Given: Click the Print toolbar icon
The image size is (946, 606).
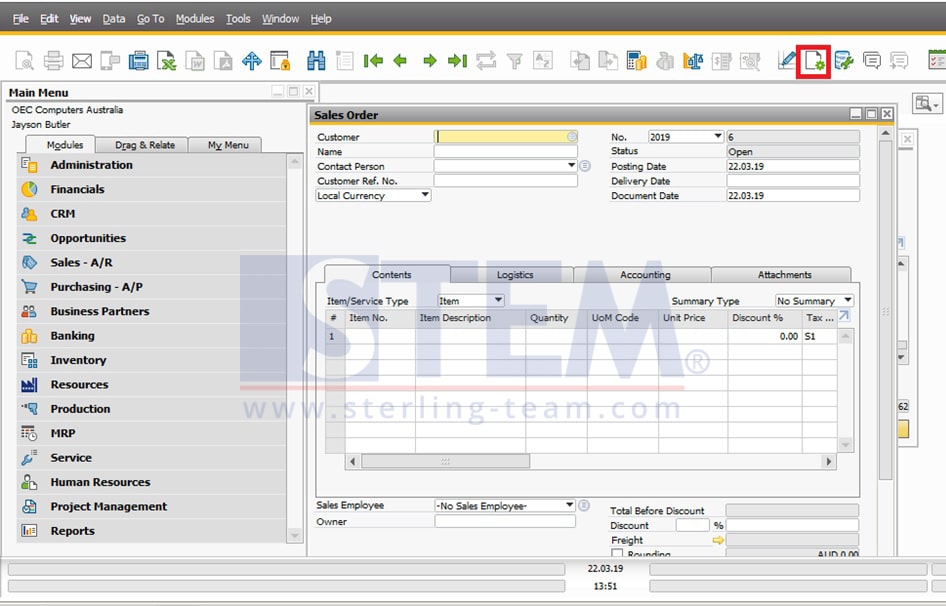Looking at the screenshot, I should coord(53,60).
